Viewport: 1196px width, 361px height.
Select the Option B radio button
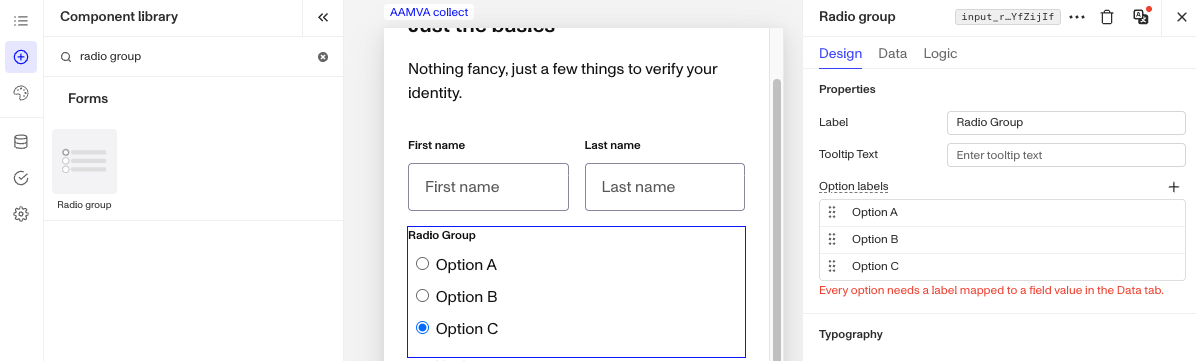coord(422,296)
